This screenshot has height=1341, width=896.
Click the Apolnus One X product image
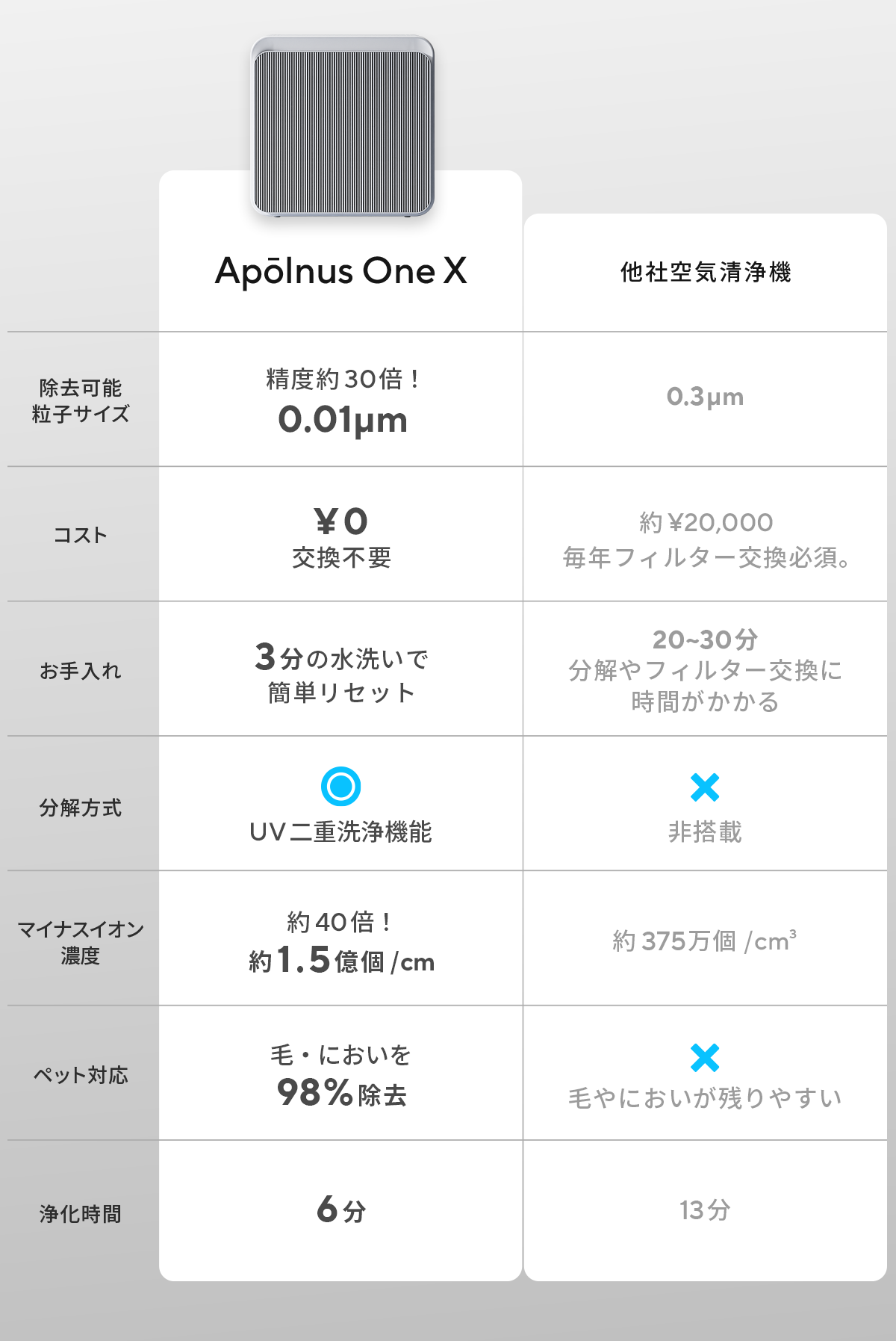(x=342, y=127)
